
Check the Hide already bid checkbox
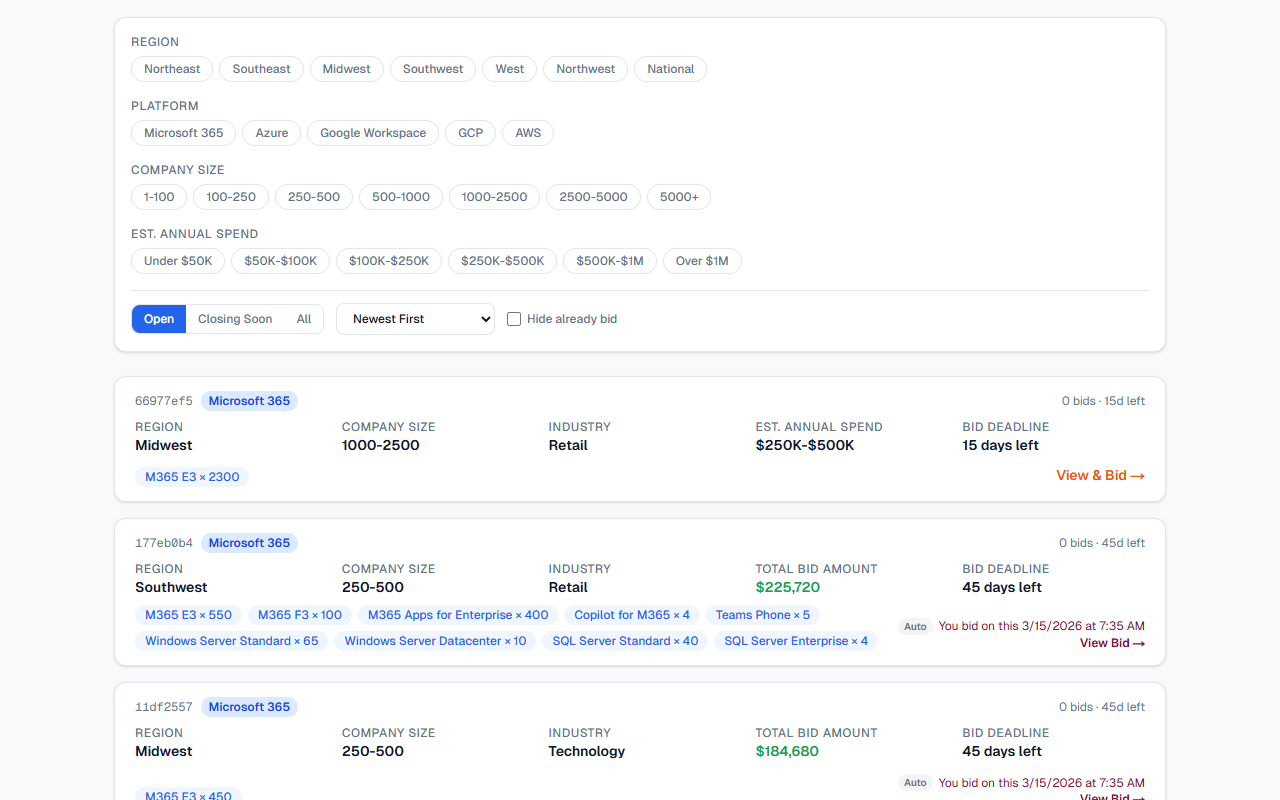(x=514, y=319)
